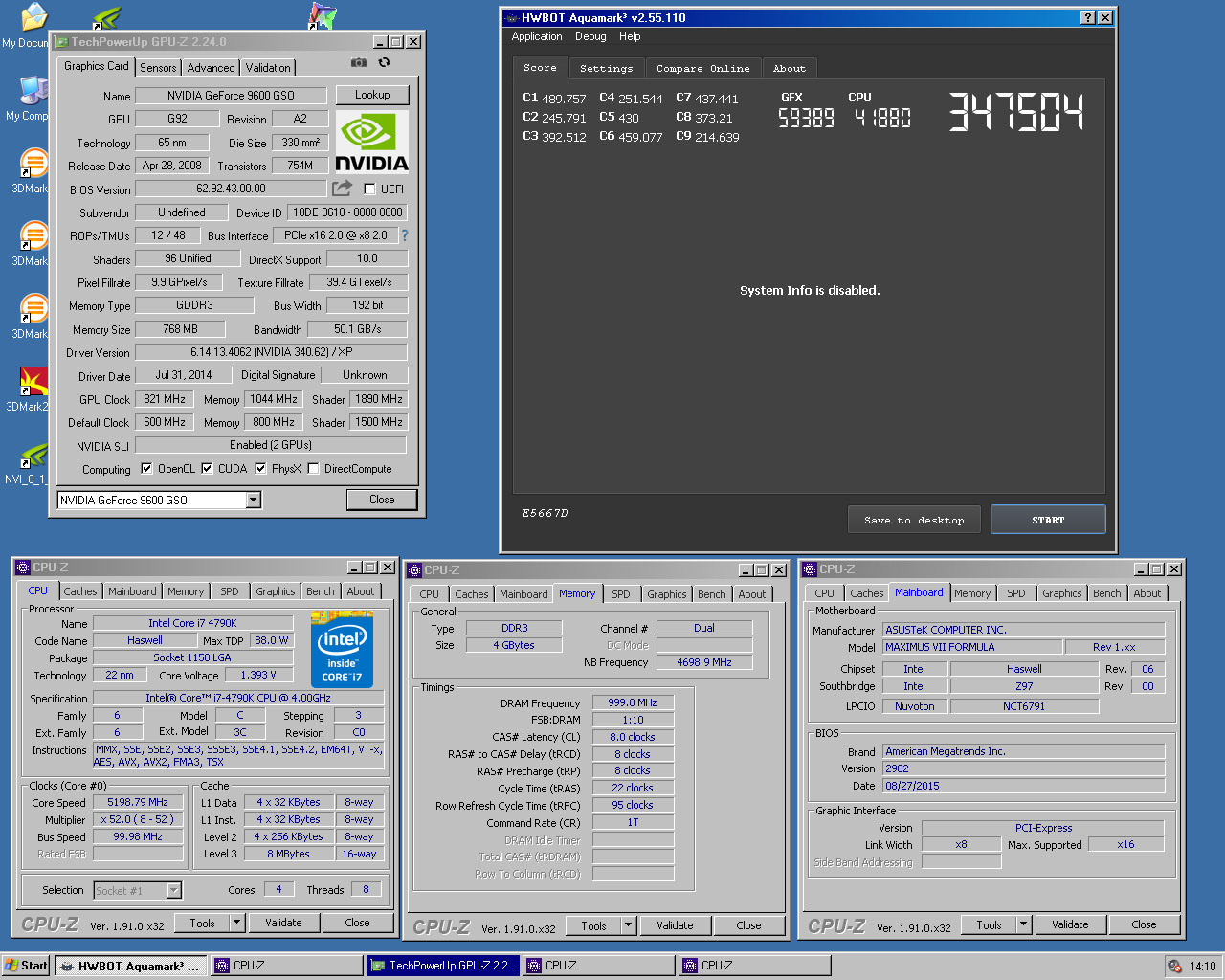The width and height of the screenshot is (1225, 980).
Task: Open Caches tab in CPU-Z CPU window
Action: [x=80, y=591]
